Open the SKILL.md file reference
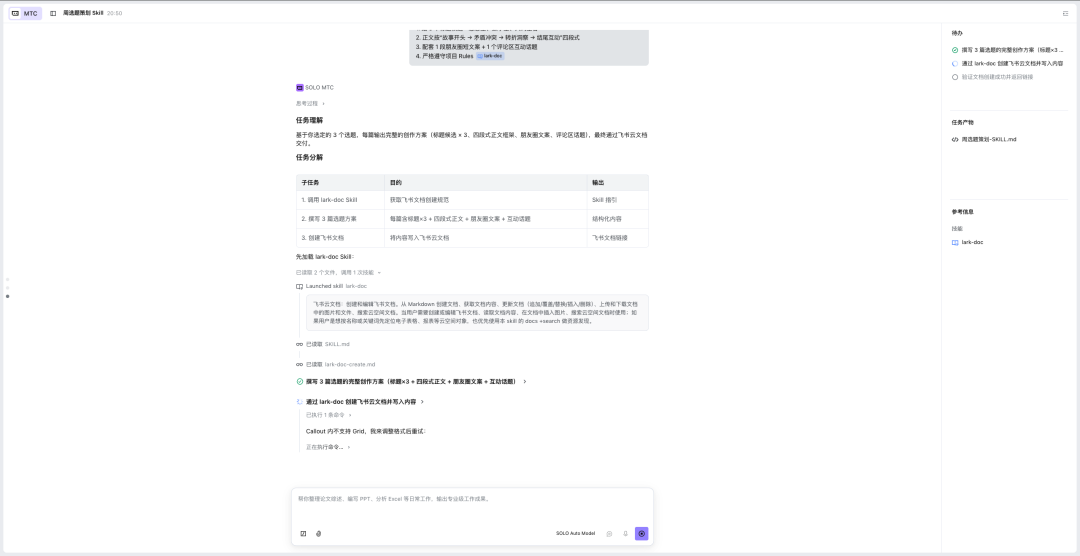The height and width of the screenshot is (556, 1080). [x=337, y=344]
